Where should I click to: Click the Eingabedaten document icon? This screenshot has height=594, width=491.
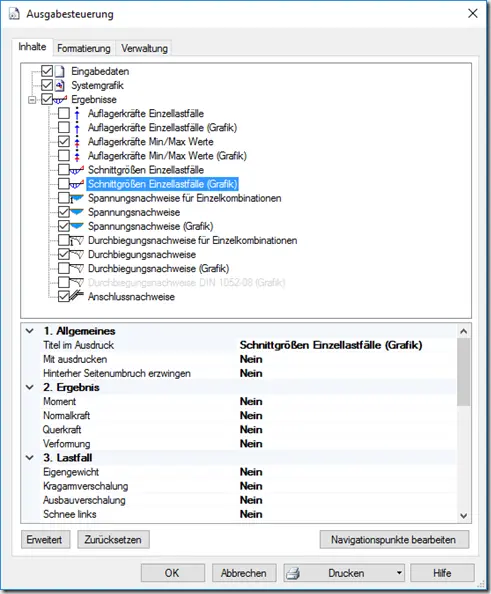pos(60,71)
